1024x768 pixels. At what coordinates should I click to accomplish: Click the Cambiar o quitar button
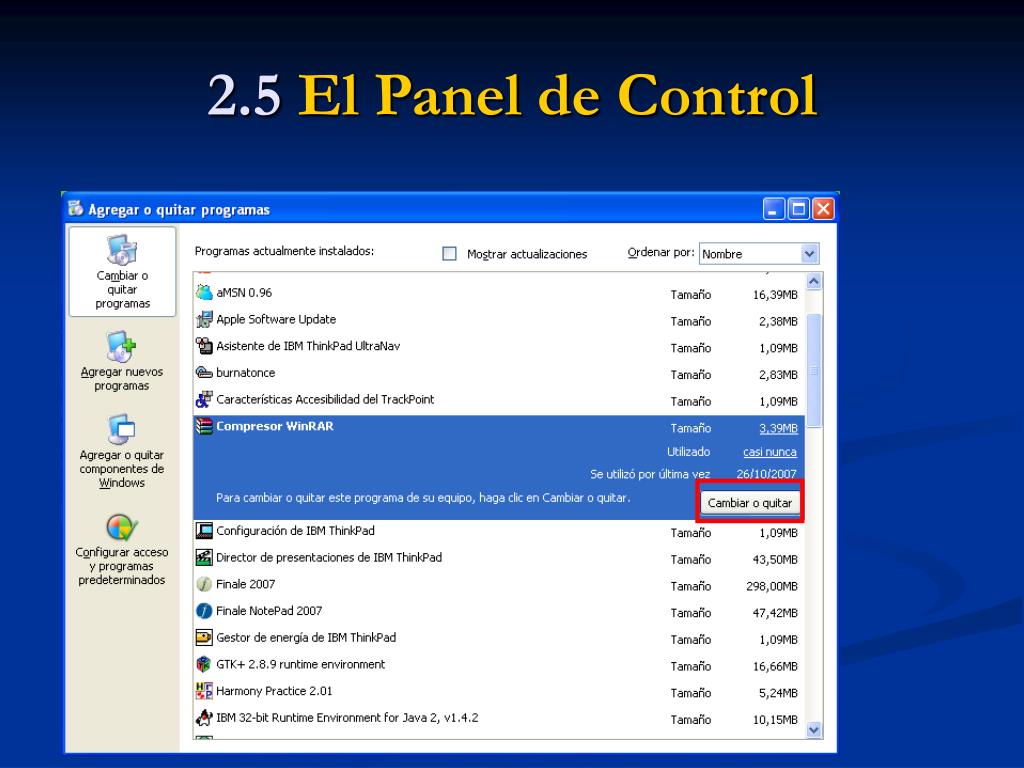click(750, 503)
